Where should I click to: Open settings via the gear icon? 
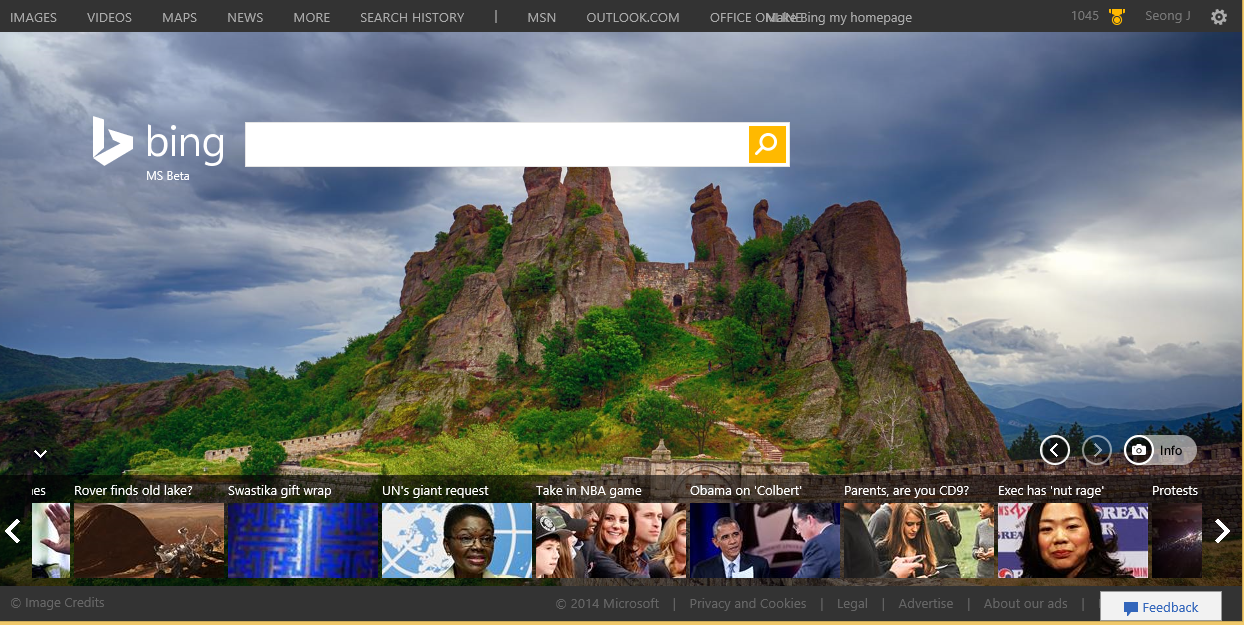[x=1218, y=17]
